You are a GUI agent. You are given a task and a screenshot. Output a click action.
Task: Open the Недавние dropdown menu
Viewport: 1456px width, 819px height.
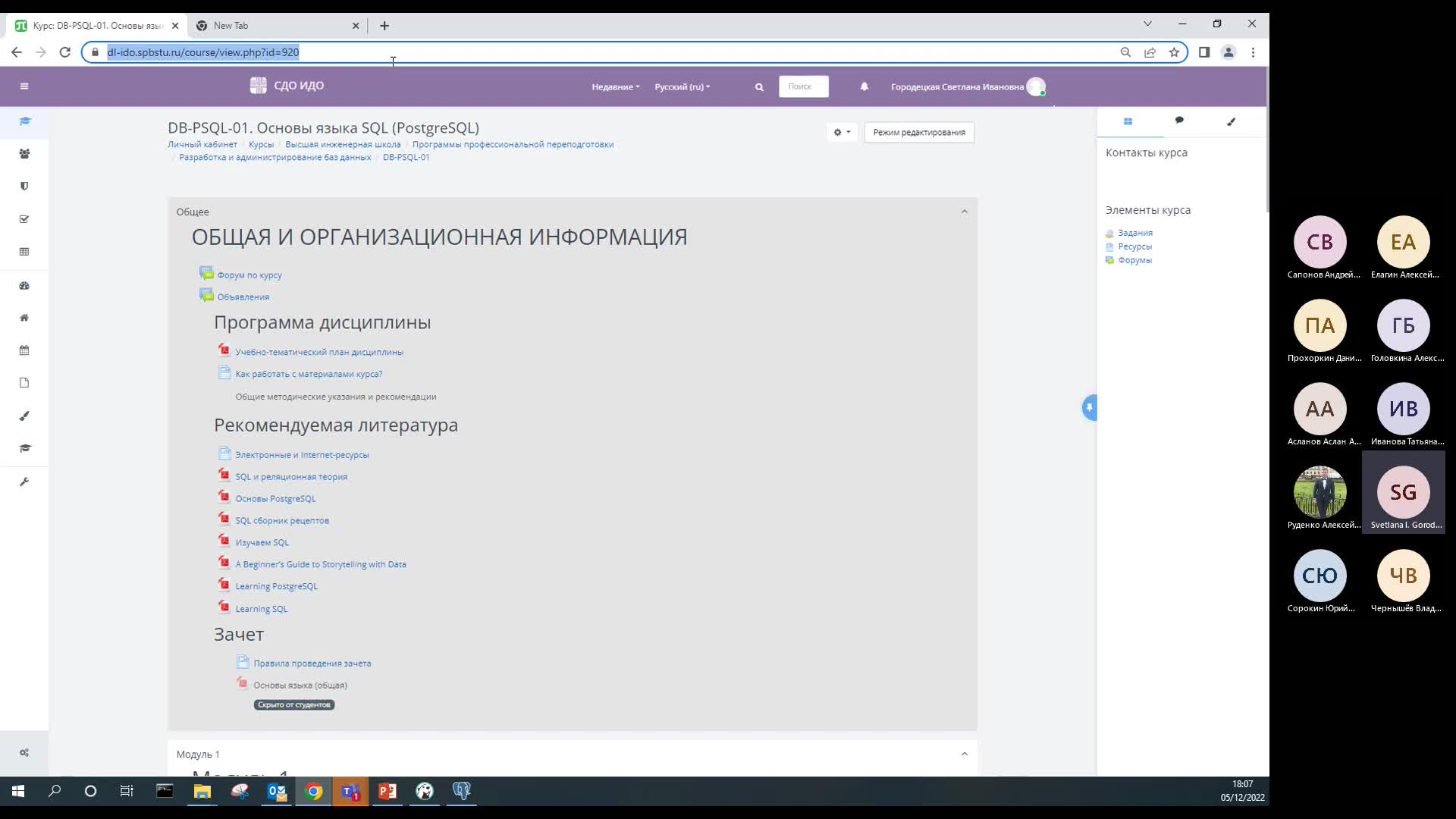[x=615, y=87]
